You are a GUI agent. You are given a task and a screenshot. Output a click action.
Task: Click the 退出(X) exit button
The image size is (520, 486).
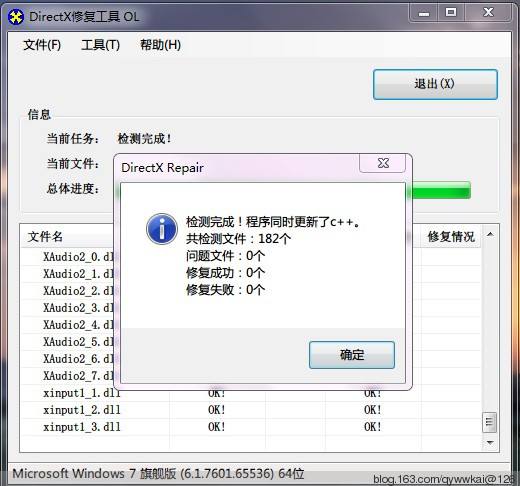tap(435, 84)
